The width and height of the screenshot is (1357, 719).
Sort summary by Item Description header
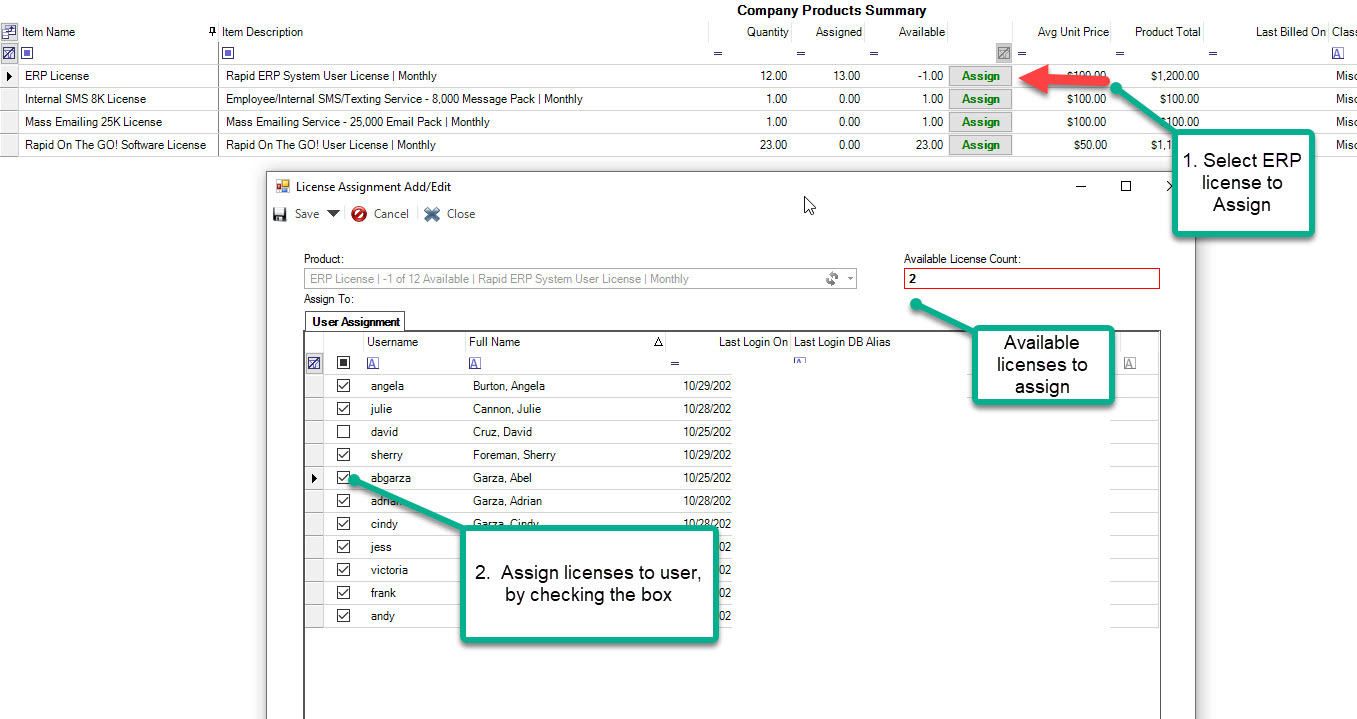(x=262, y=32)
